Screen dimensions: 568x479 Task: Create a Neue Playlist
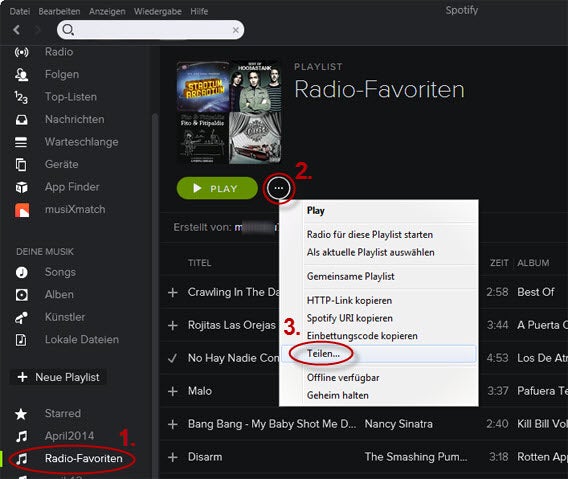pos(58,378)
